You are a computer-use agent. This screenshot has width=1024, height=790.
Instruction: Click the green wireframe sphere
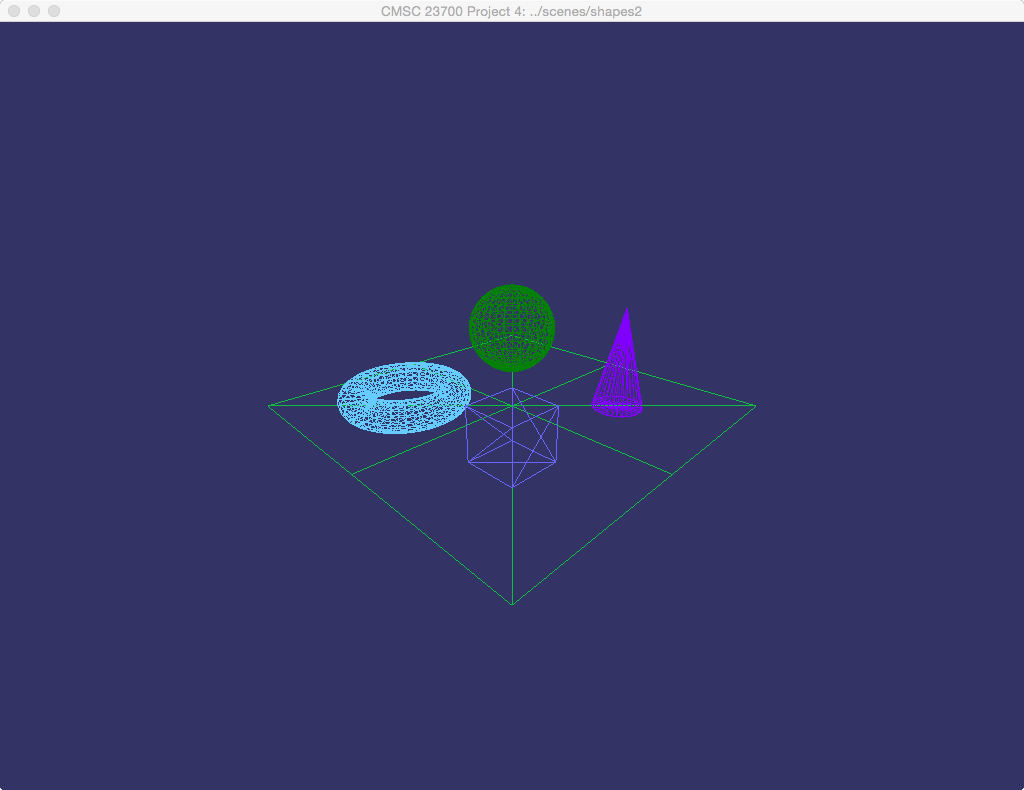(x=512, y=327)
